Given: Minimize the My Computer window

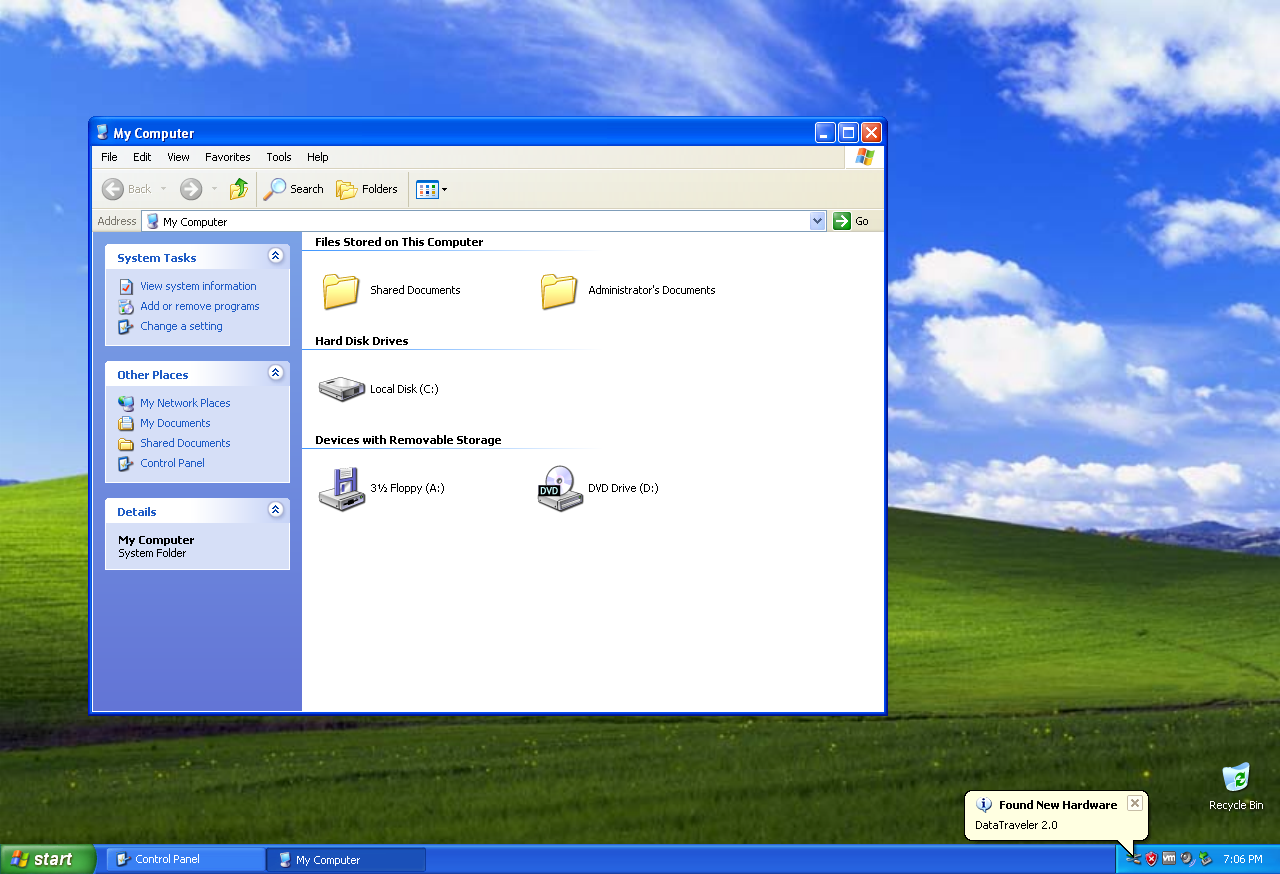Looking at the screenshot, I should tap(825, 132).
